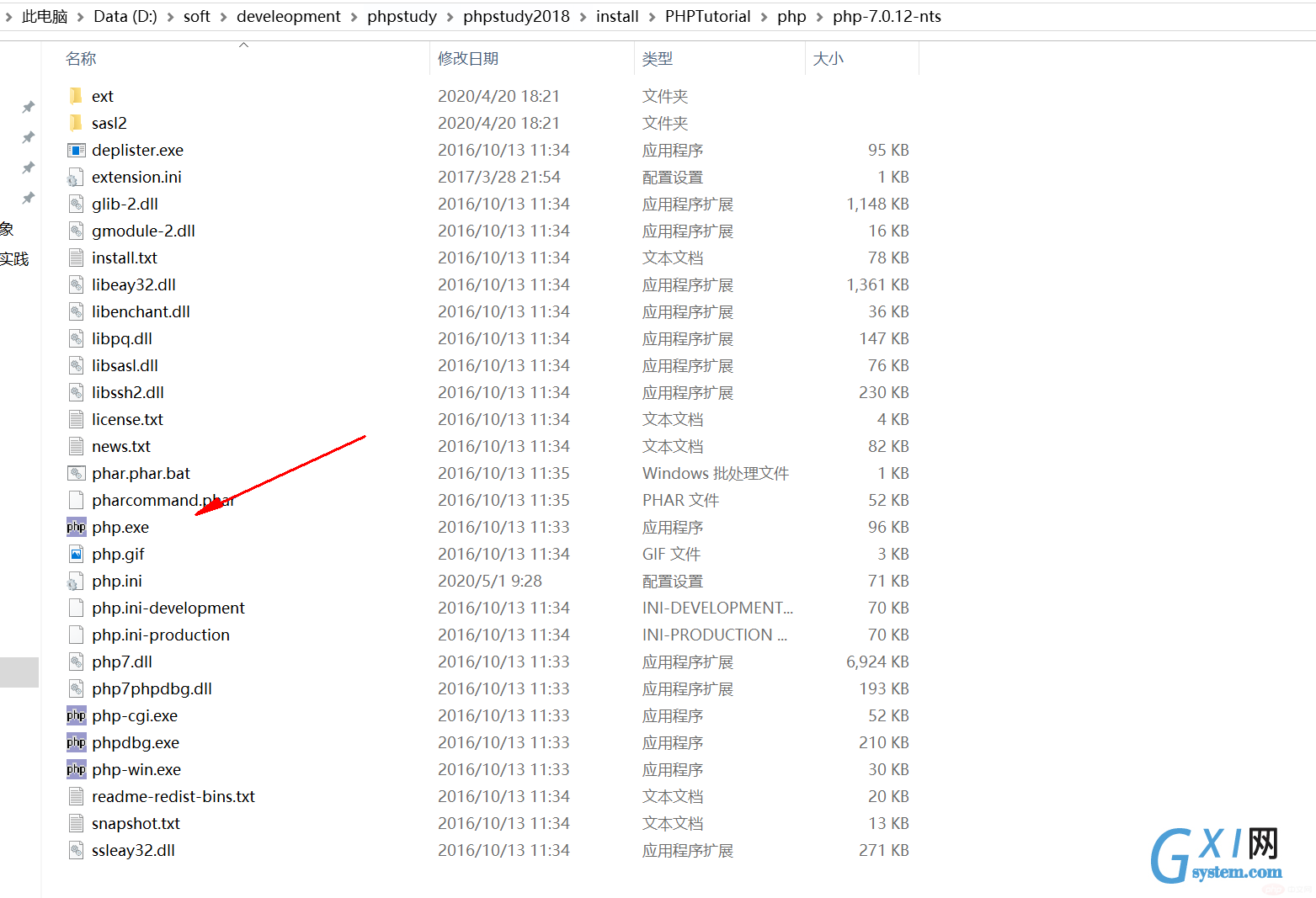Image resolution: width=1316 pixels, height=898 pixels.
Task: Click the first pin icon in navigation pane
Action: coord(28,107)
